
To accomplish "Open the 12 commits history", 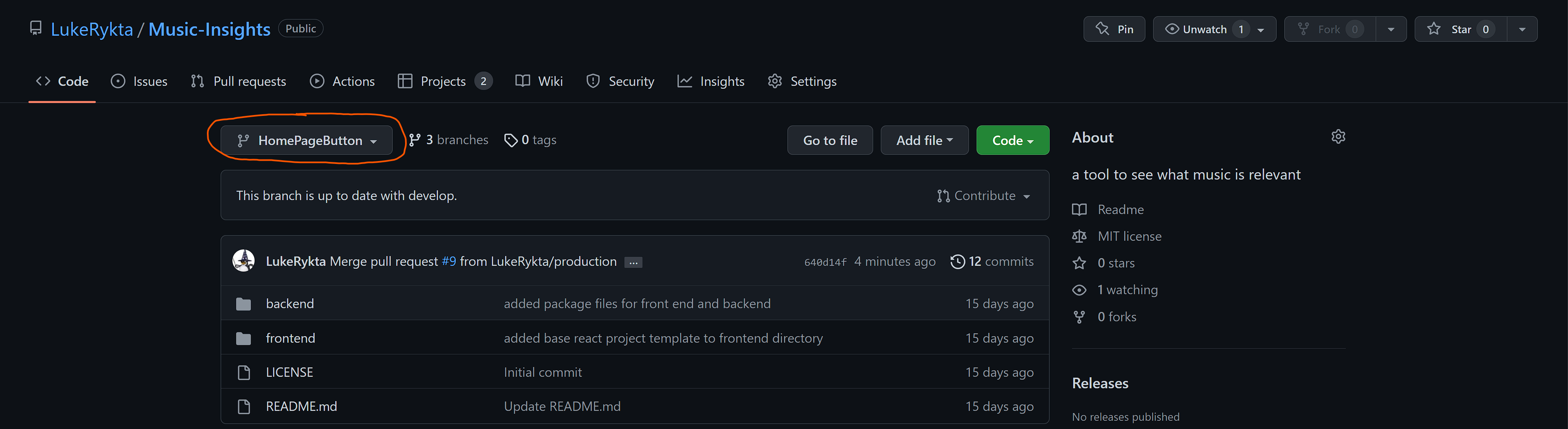I will click(992, 262).
